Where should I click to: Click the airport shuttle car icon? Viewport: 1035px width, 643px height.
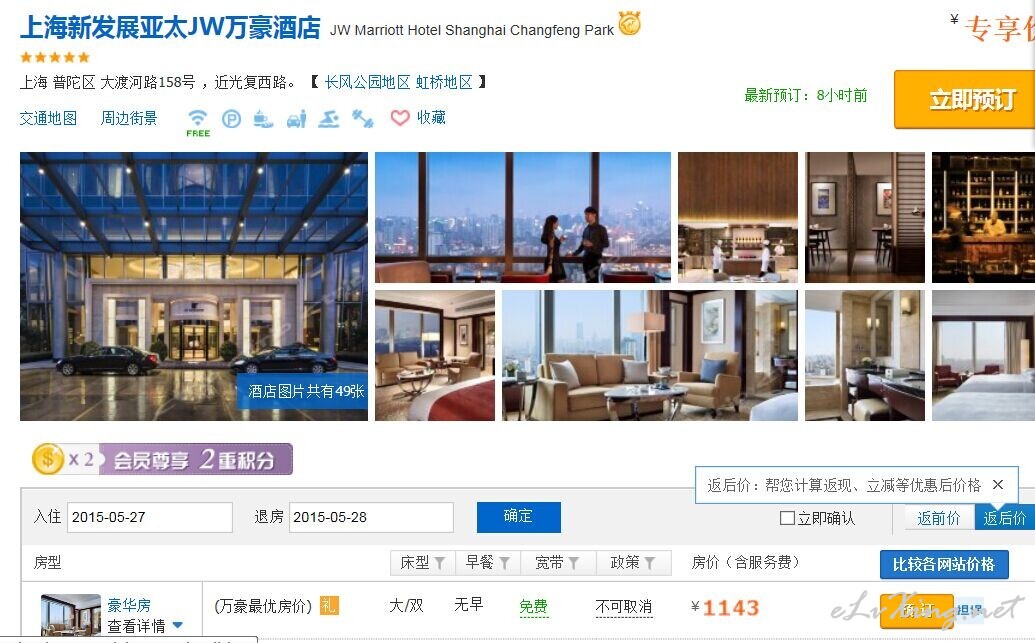297,119
